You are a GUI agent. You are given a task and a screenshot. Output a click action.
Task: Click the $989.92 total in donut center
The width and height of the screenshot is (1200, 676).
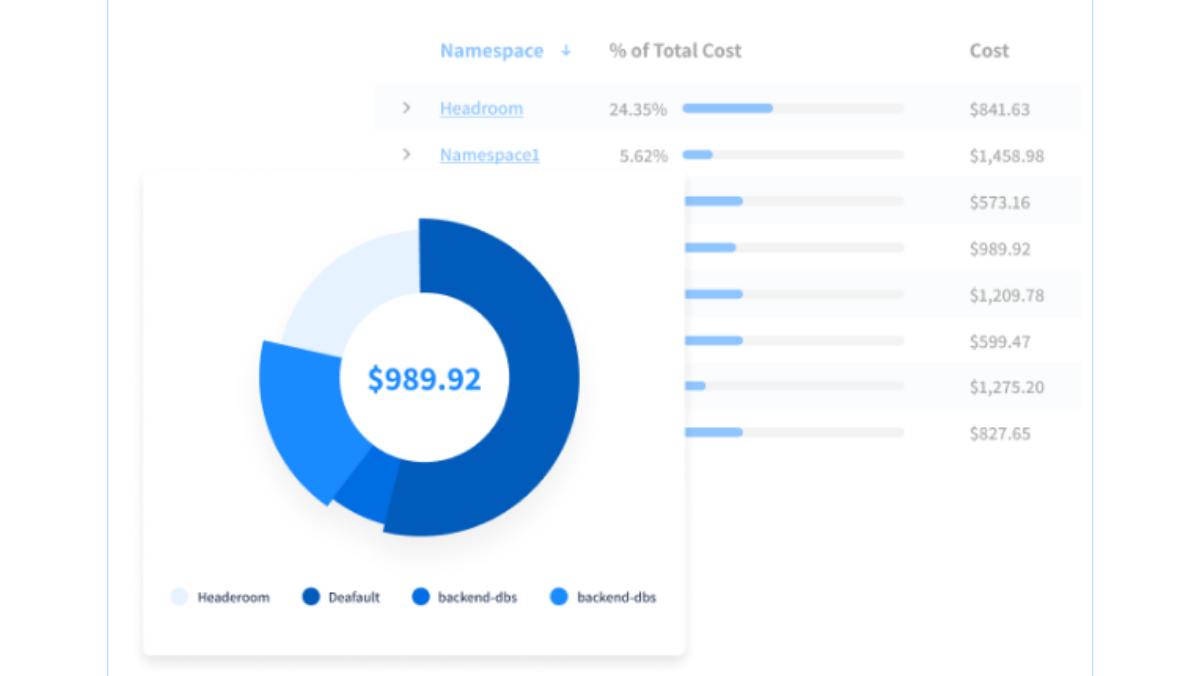point(424,379)
